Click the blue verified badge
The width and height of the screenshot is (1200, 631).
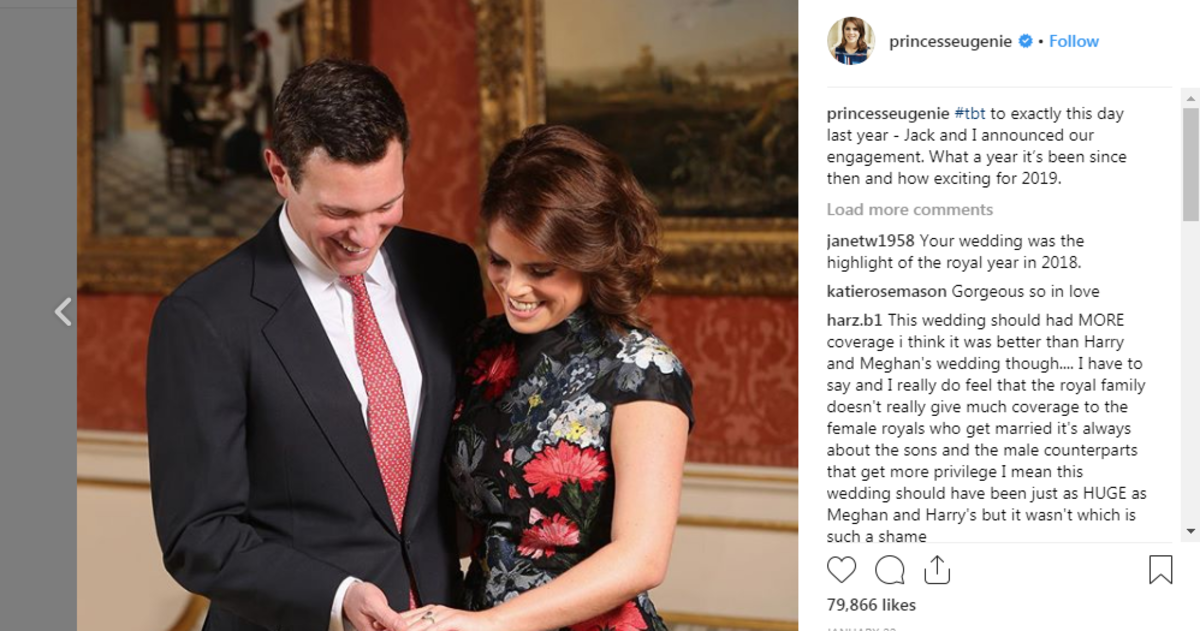click(1025, 41)
